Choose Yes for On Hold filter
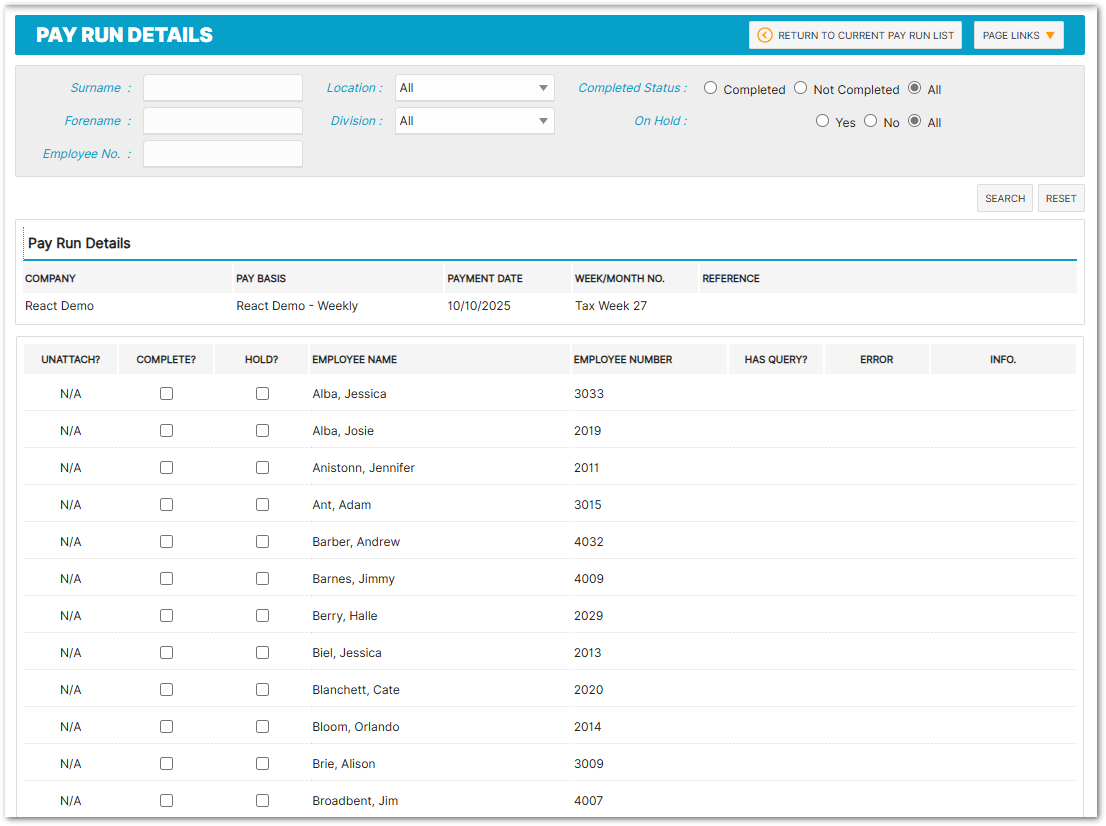This screenshot has width=1106, height=826. pos(822,121)
